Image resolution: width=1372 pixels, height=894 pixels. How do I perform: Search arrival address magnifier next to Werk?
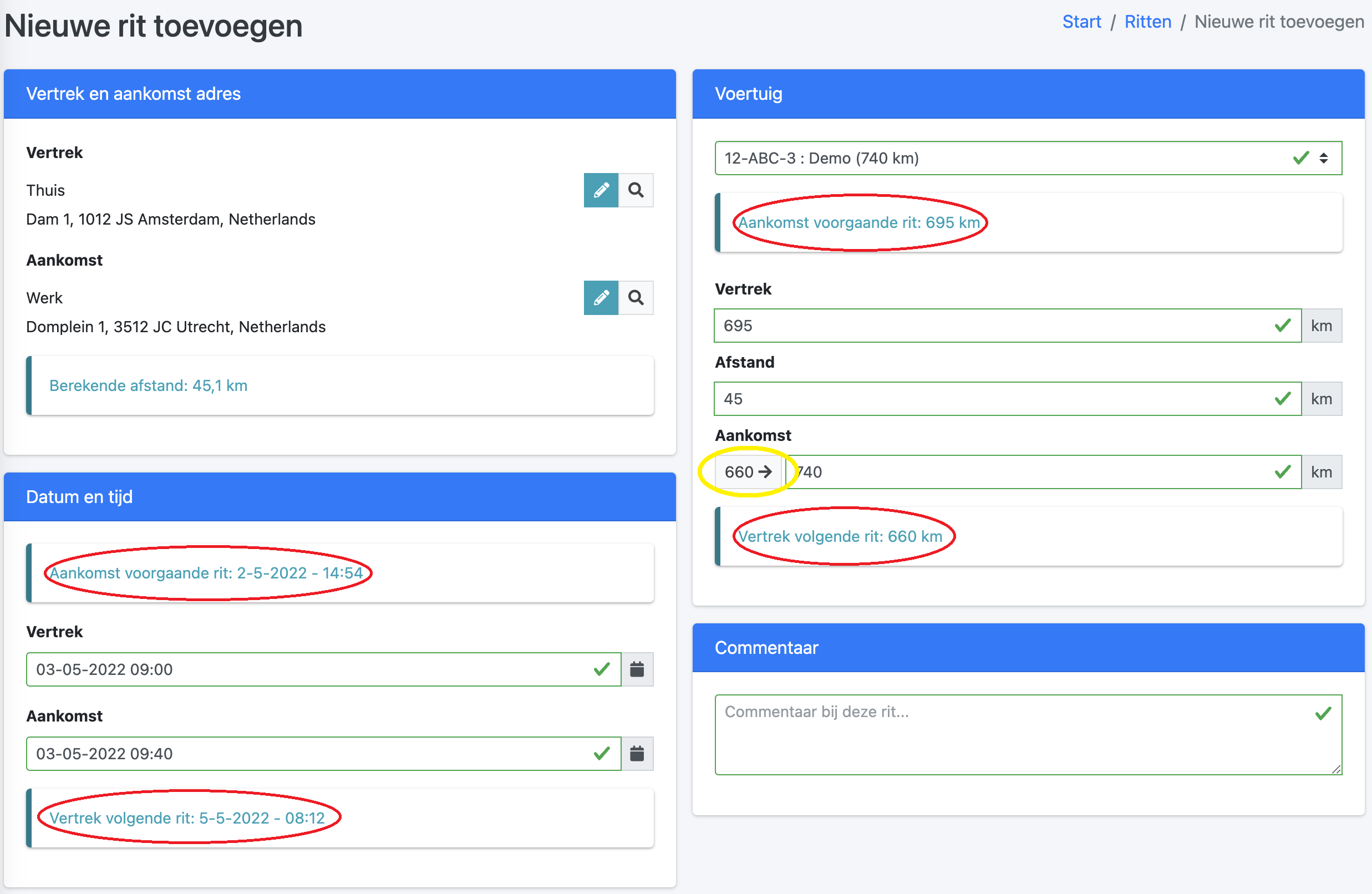coord(636,298)
